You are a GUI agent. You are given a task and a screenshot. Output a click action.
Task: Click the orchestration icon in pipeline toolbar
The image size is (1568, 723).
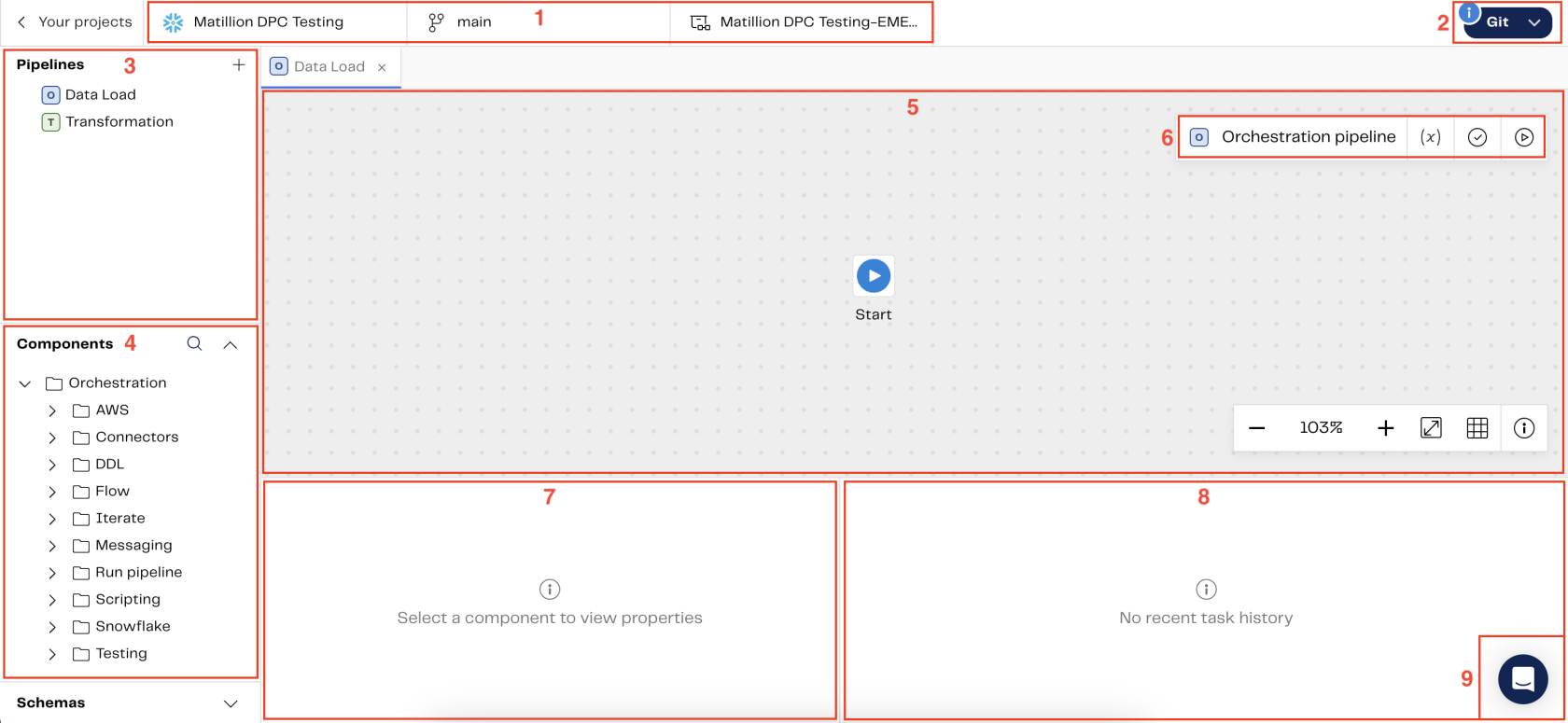(x=1199, y=137)
